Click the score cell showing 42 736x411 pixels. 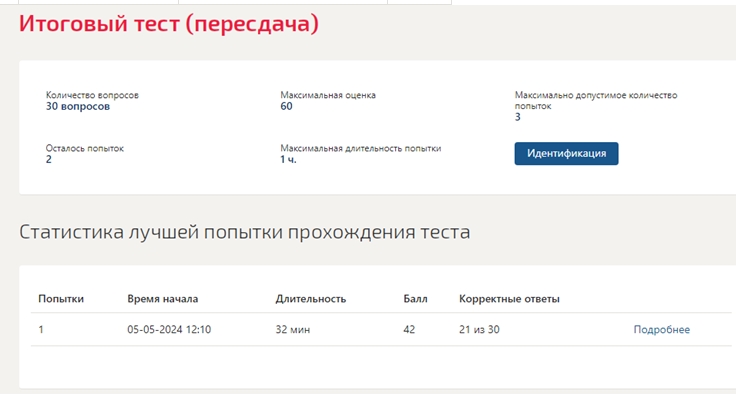pos(409,329)
